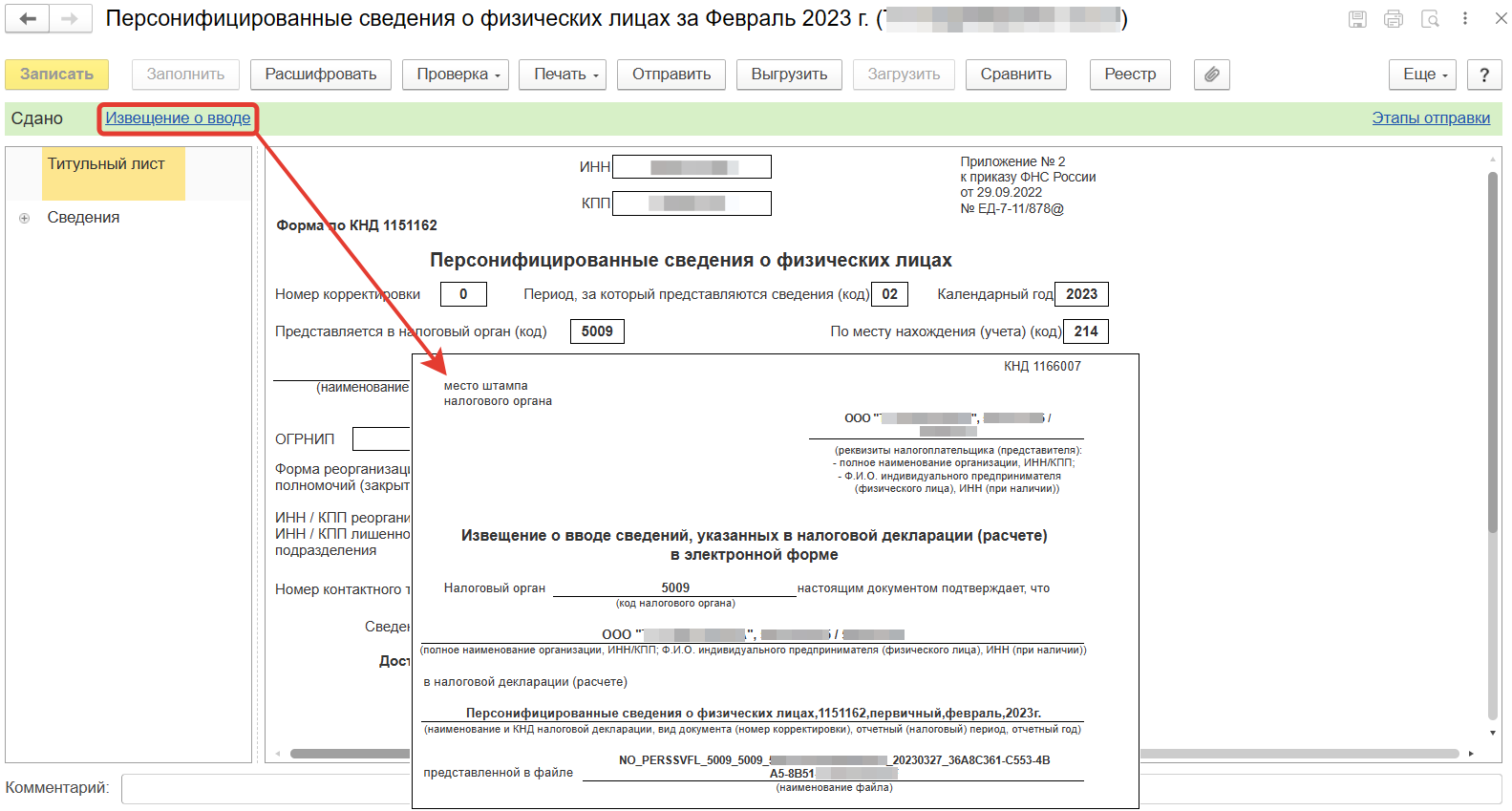Click the ОГРНИП field
1512x811 pixels.
coord(382,439)
